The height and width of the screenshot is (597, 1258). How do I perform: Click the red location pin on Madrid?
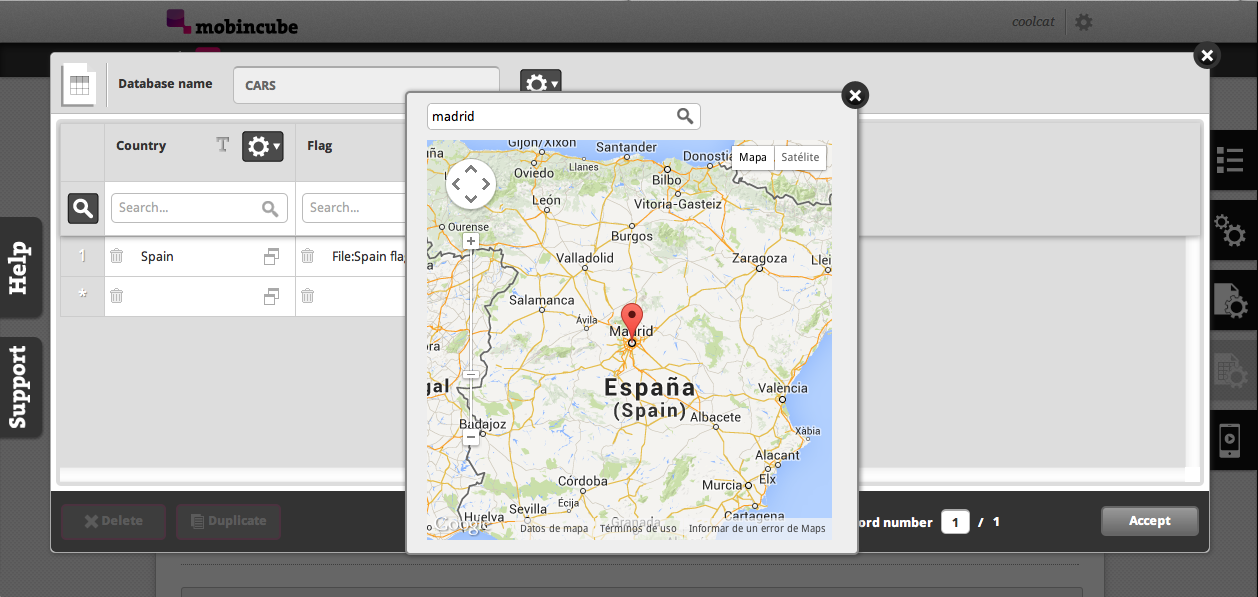coord(632,323)
